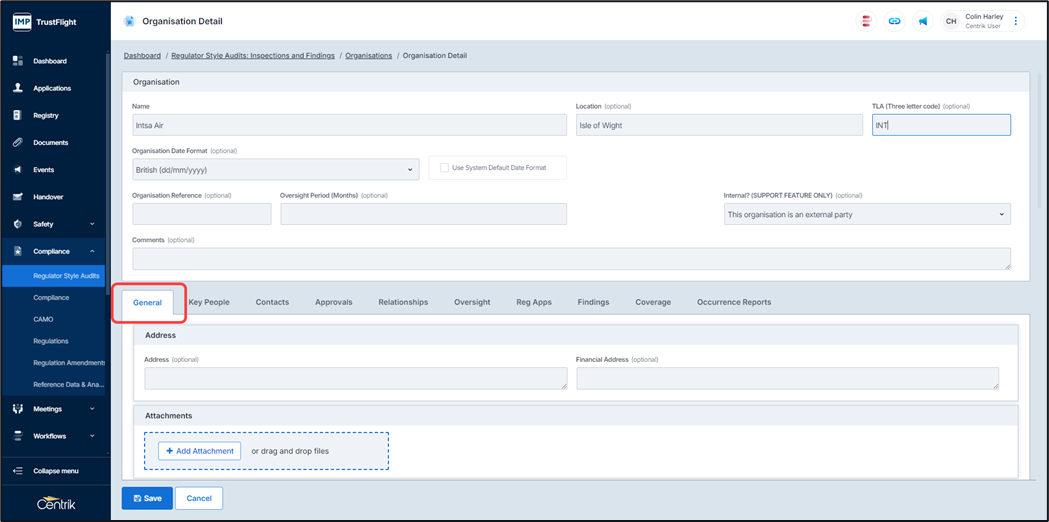The height and width of the screenshot is (522, 1049).
Task: Switch to the Findings tab
Action: (593, 302)
